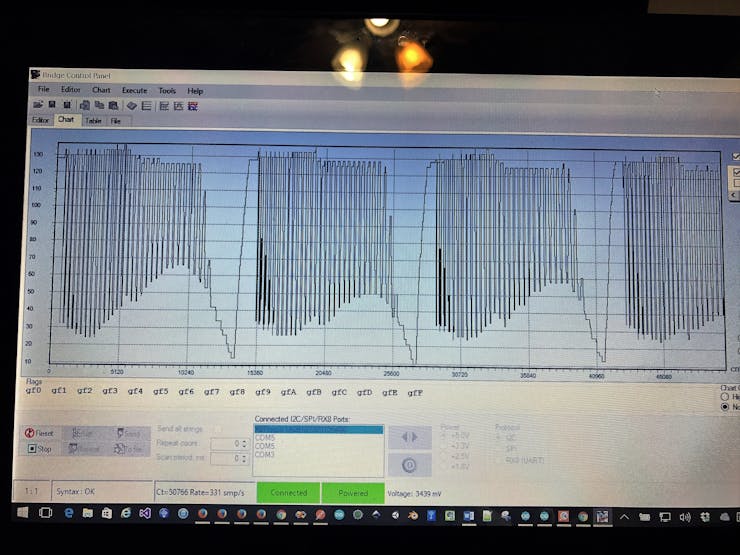Open the Chart menu in the menu bar
This screenshot has width=740, height=555.
101,90
